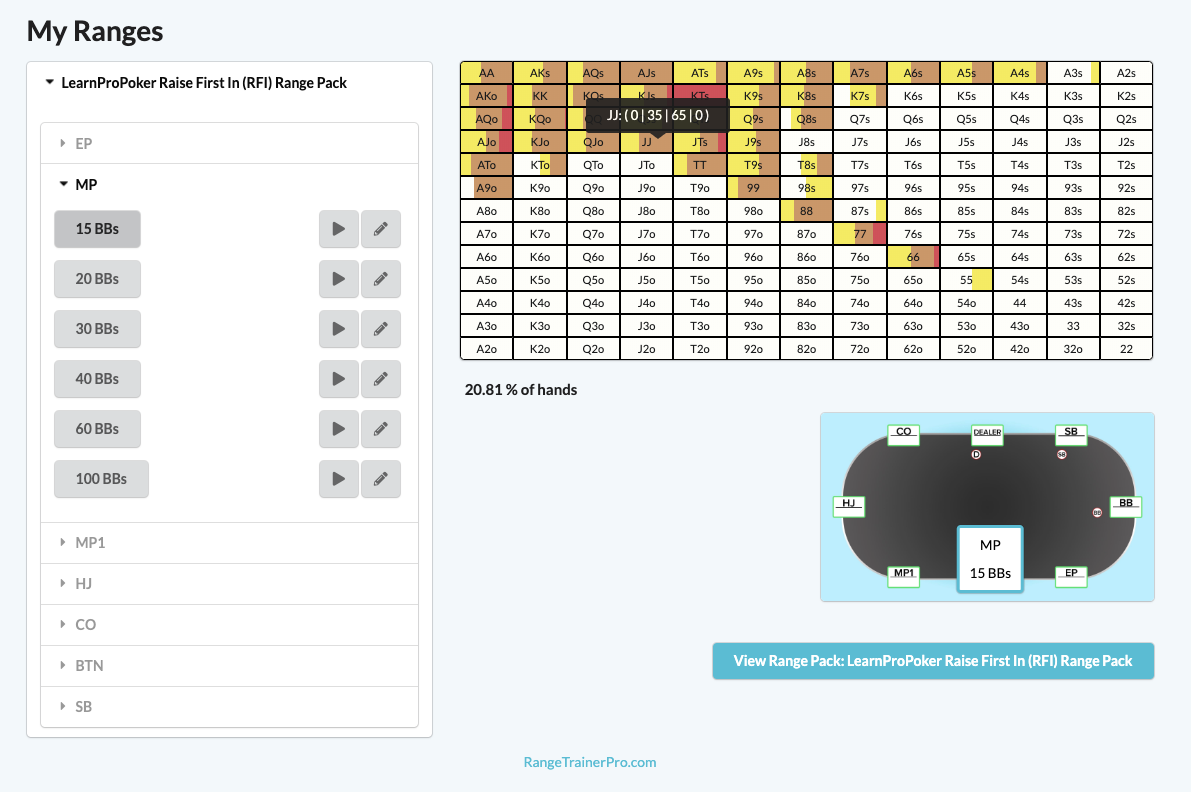Select the AQo cell in range grid

coord(487,119)
